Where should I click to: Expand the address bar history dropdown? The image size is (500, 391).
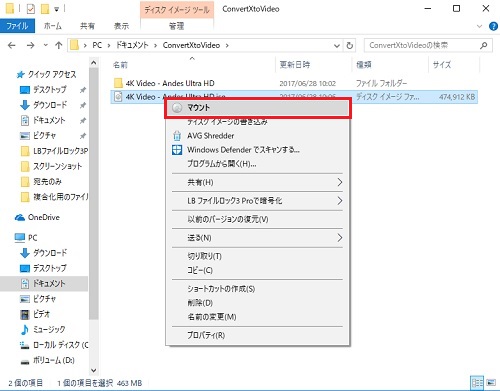click(x=337, y=45)
